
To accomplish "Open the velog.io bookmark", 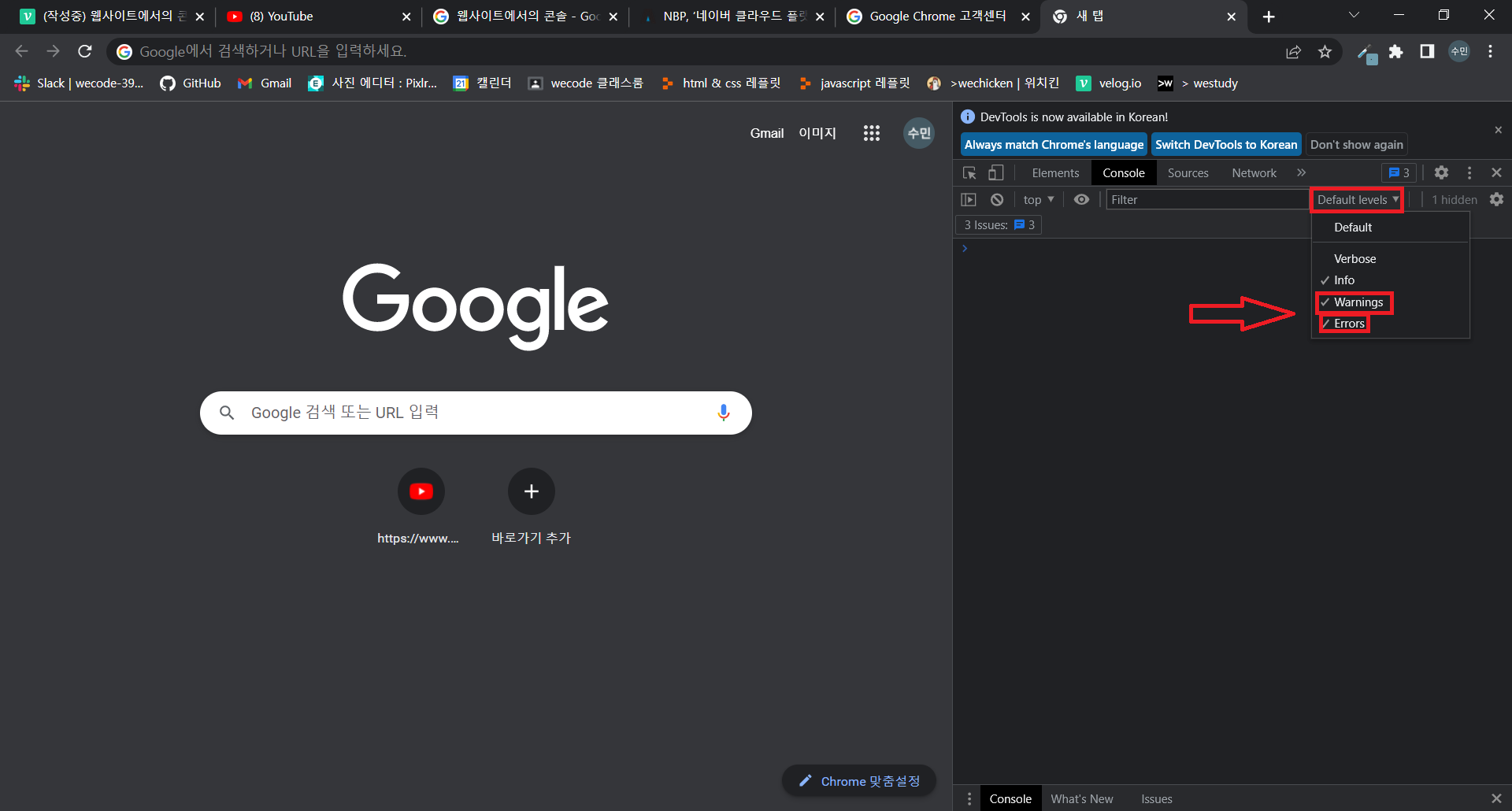I will 1109,83.
